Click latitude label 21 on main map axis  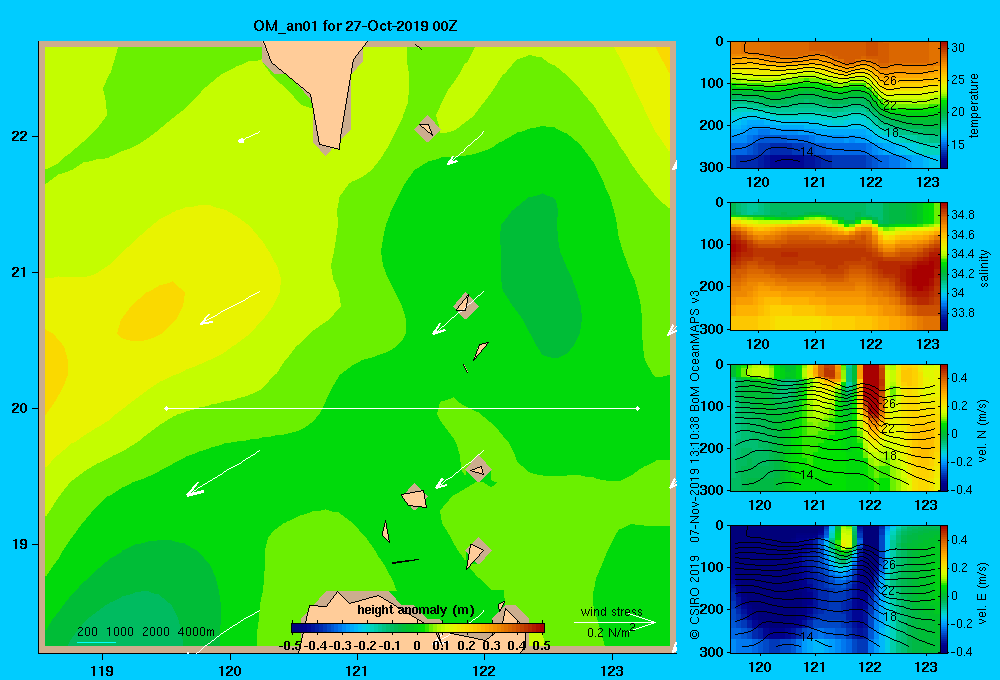[20, 272]
